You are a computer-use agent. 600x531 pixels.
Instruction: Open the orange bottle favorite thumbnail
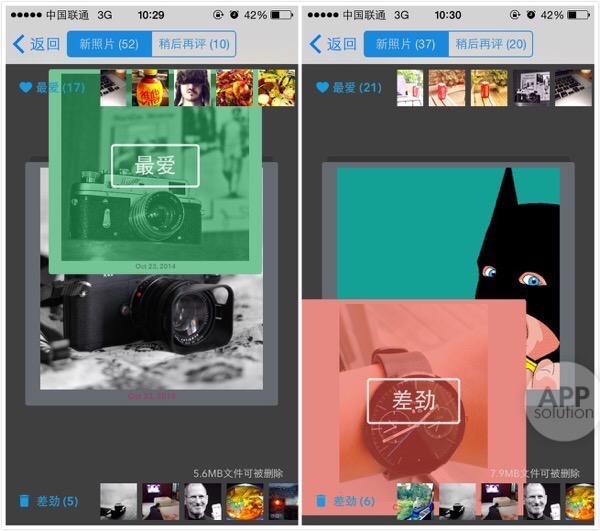(150, 88)
